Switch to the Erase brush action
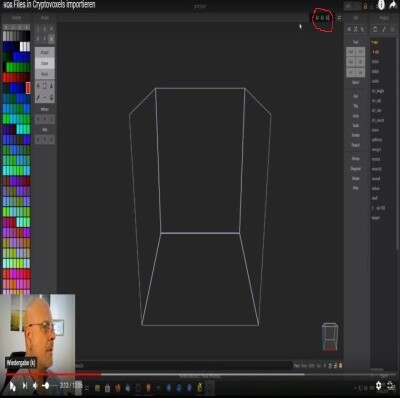 (45, 63)
